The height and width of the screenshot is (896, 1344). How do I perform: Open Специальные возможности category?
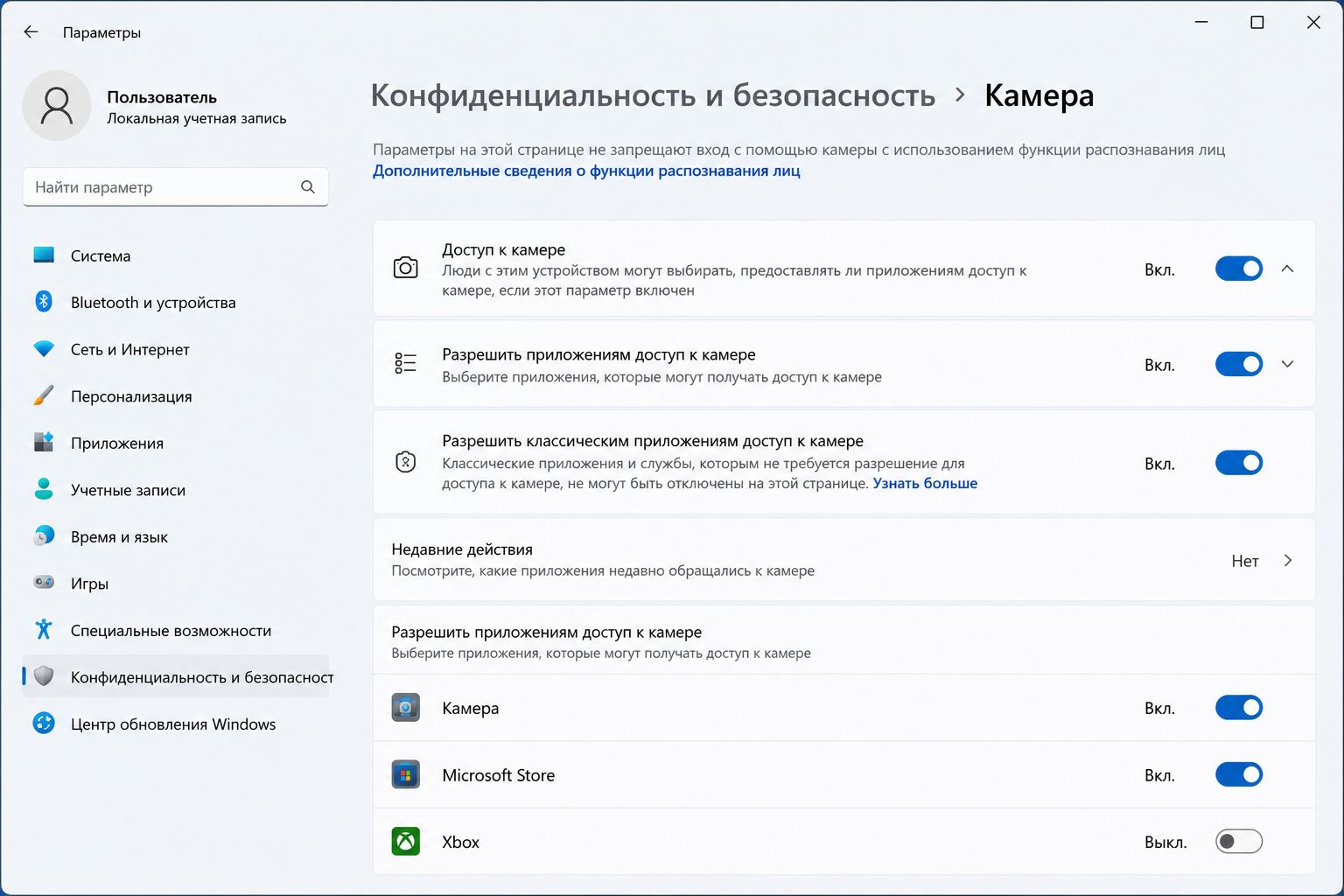pos(175,630)
